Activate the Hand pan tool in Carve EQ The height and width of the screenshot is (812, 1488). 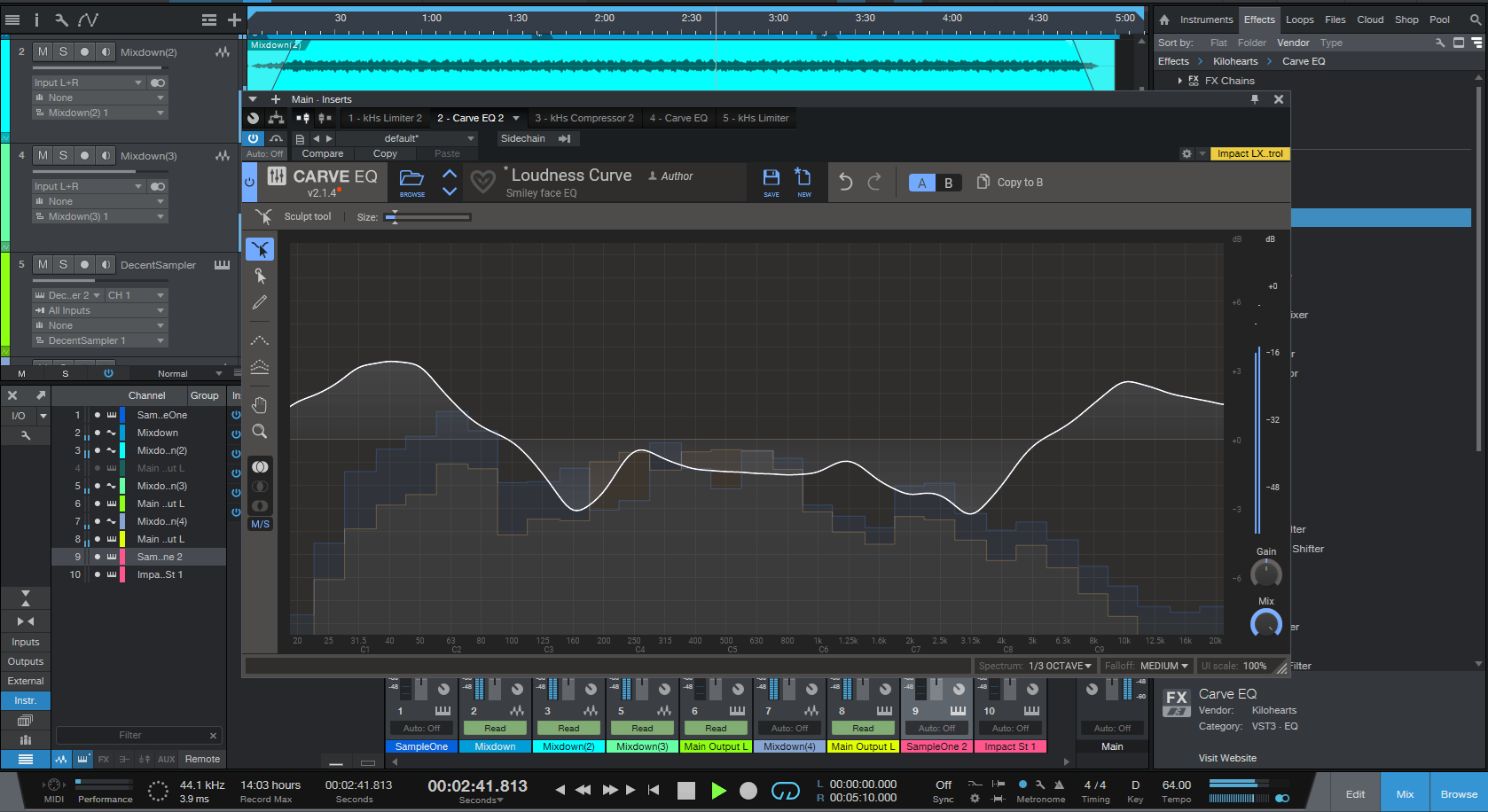pos(260,404)
